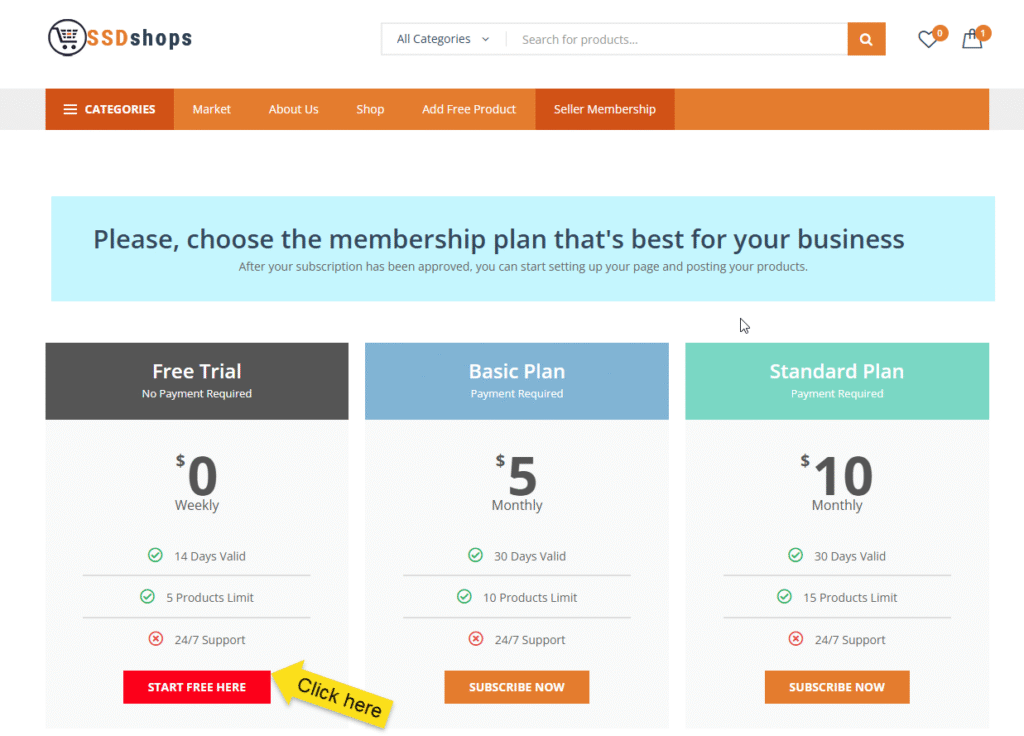The image size is (1024, 736).
Task: Open Add Free Product page
Action: coord(469,110)
